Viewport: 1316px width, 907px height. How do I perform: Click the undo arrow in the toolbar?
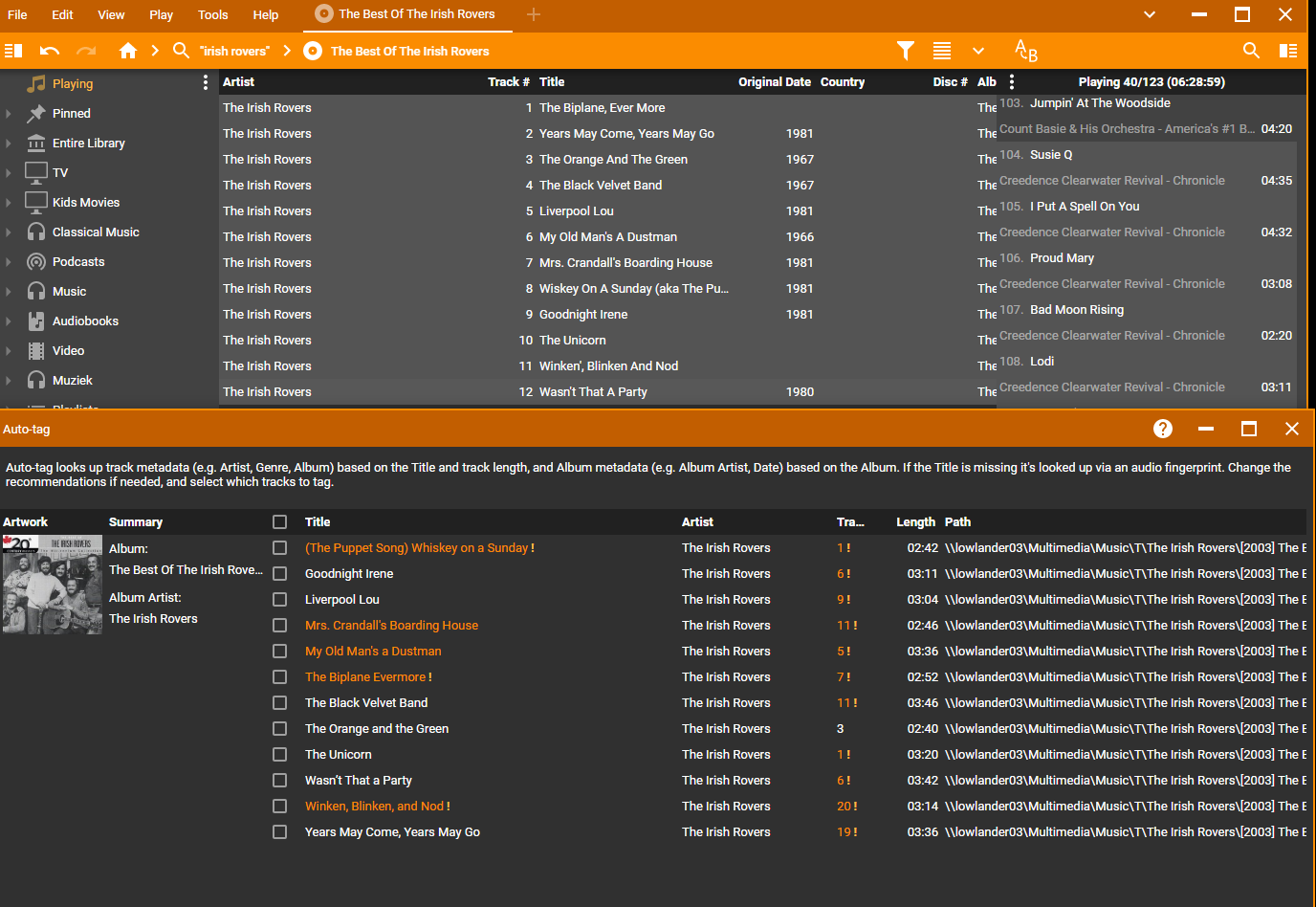pyautogui.click(x=50, y=51)
